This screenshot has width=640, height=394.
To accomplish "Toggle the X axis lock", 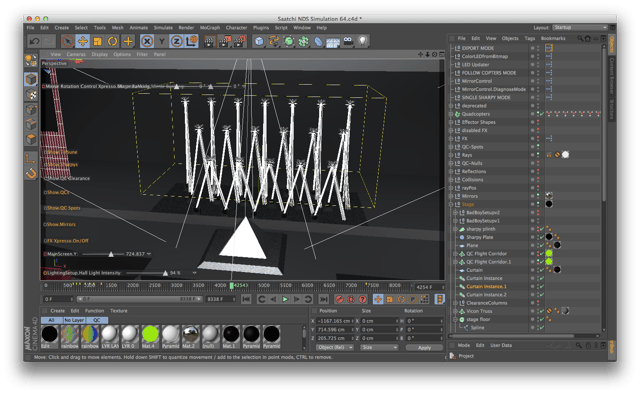I will click(147, 41).
